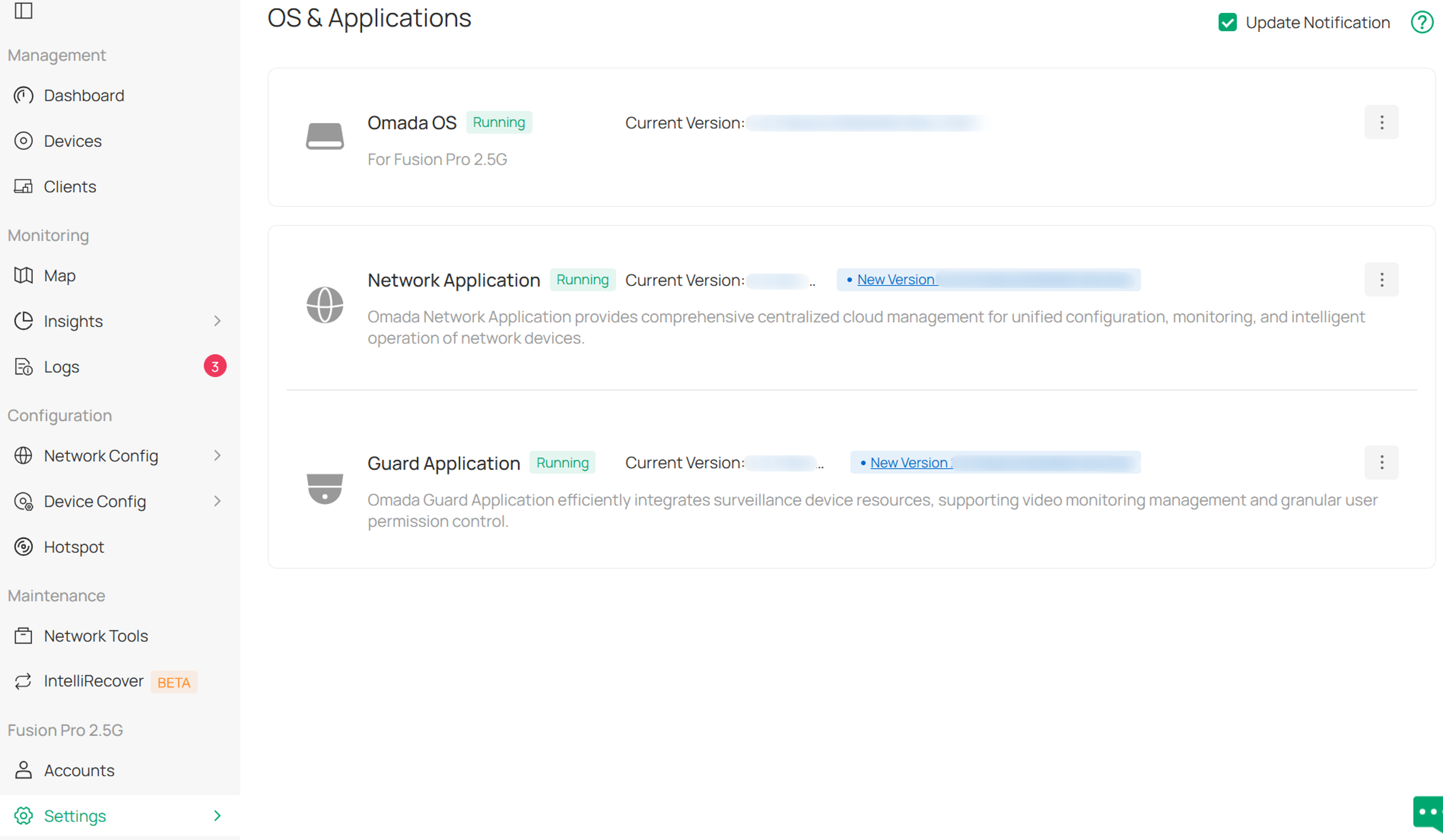Click the red Logs notification badge
The height and width of the screenshot is (840, 1443).
coord(215,366)
